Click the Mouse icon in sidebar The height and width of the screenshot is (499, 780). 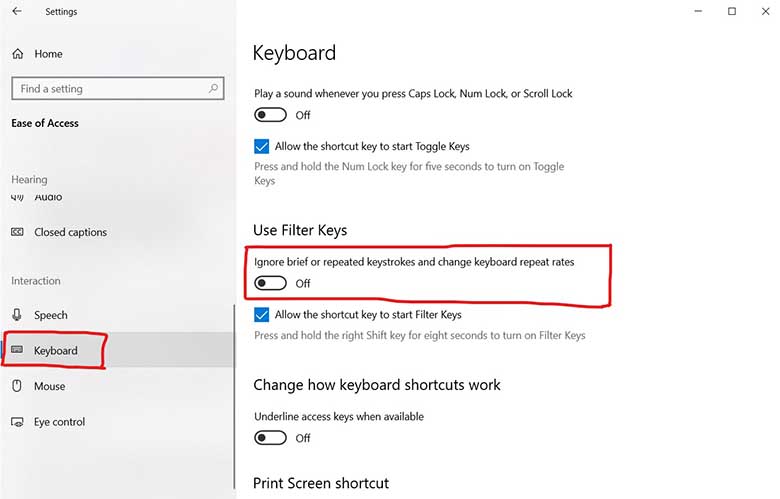tap(17, 386)
